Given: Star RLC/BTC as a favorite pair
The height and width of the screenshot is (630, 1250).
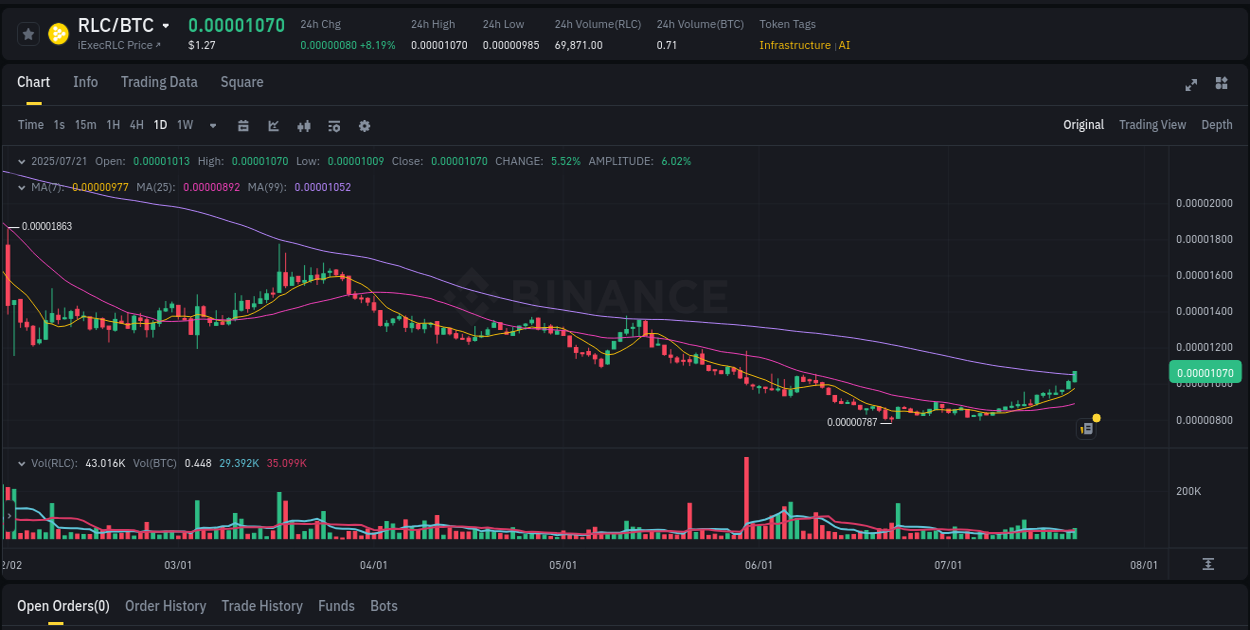Looking at the screenshot, I should (x=27, y=33).
